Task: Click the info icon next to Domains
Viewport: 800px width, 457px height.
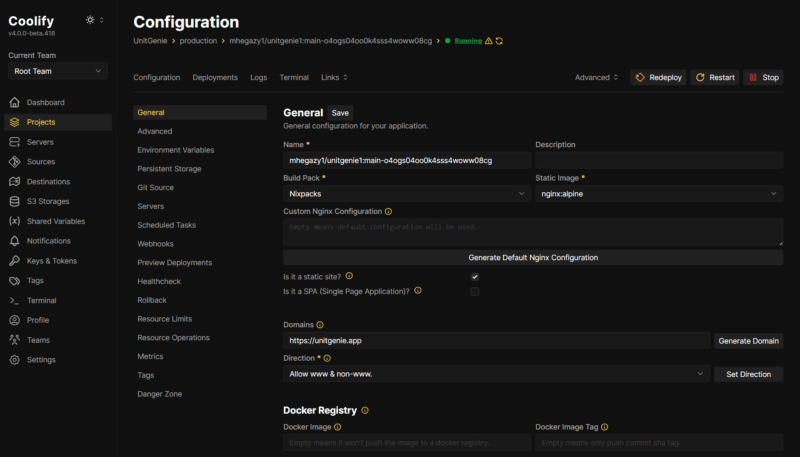Action: [320, 325]
